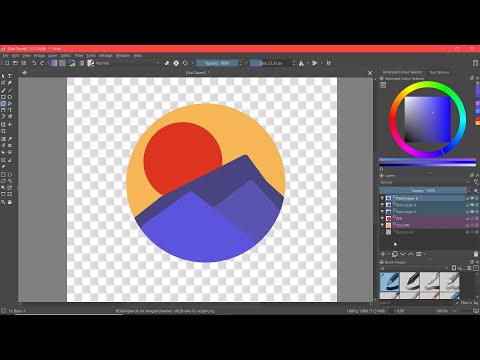
Task: Create a new document from toolbar
Action: coord(7,63)
